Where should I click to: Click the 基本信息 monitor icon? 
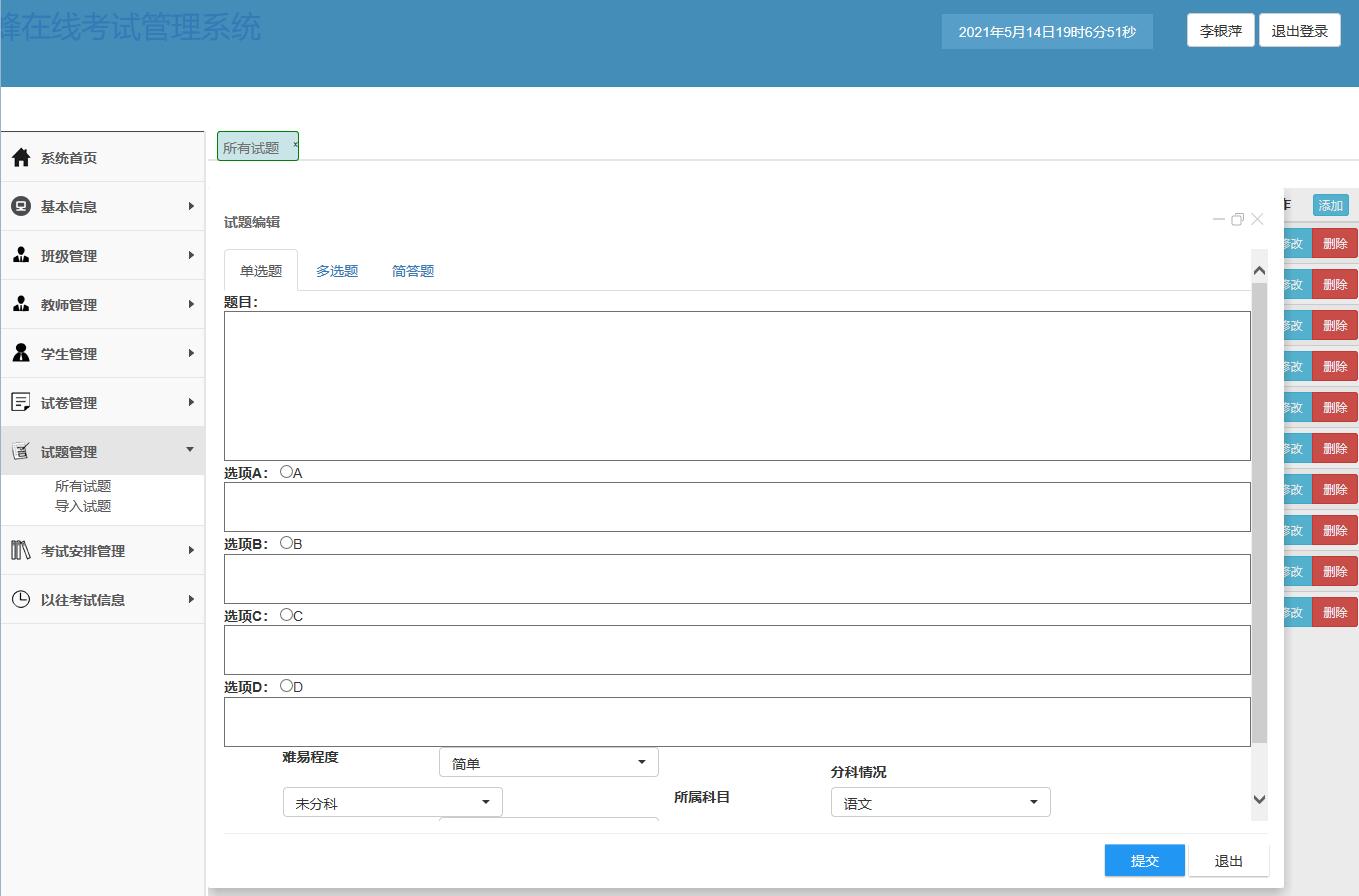pos(21,206)
